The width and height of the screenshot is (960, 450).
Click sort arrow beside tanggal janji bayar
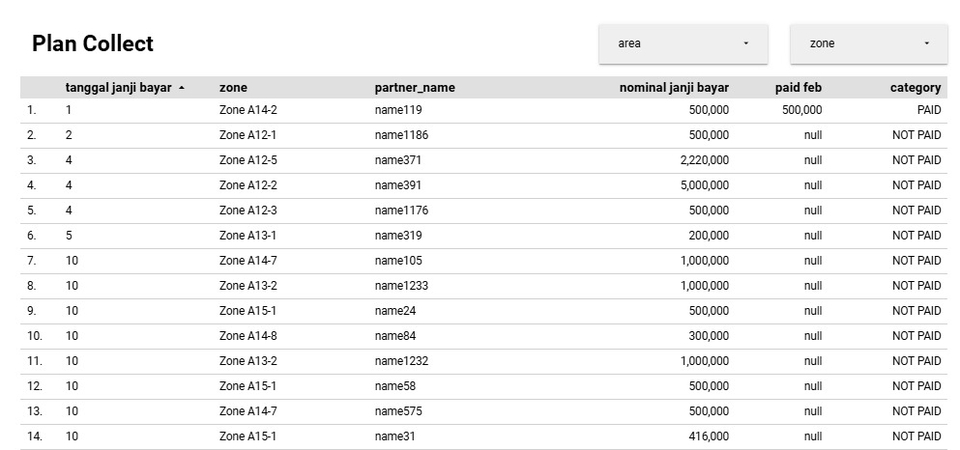(x=182, y=88)
